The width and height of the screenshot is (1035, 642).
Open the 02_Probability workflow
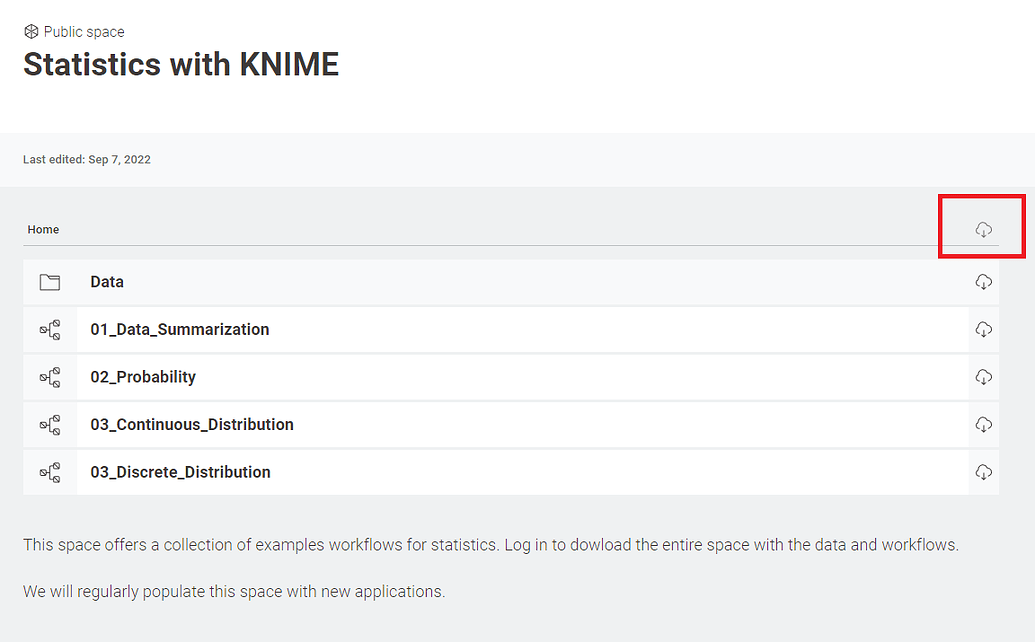point(141,377)
